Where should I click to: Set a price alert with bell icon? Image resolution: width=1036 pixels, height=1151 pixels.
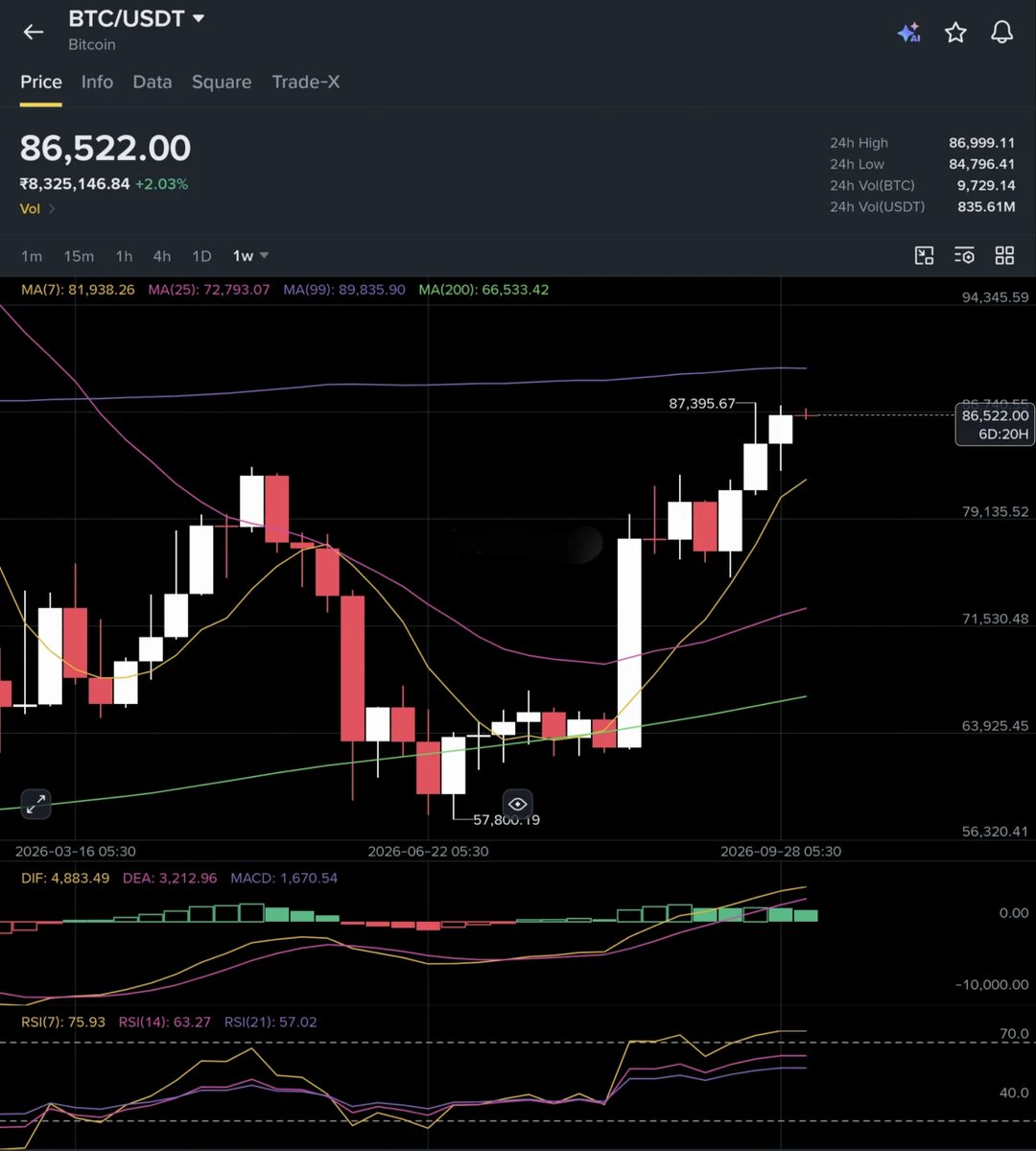pyautogui.click(x=1001, y=33)
